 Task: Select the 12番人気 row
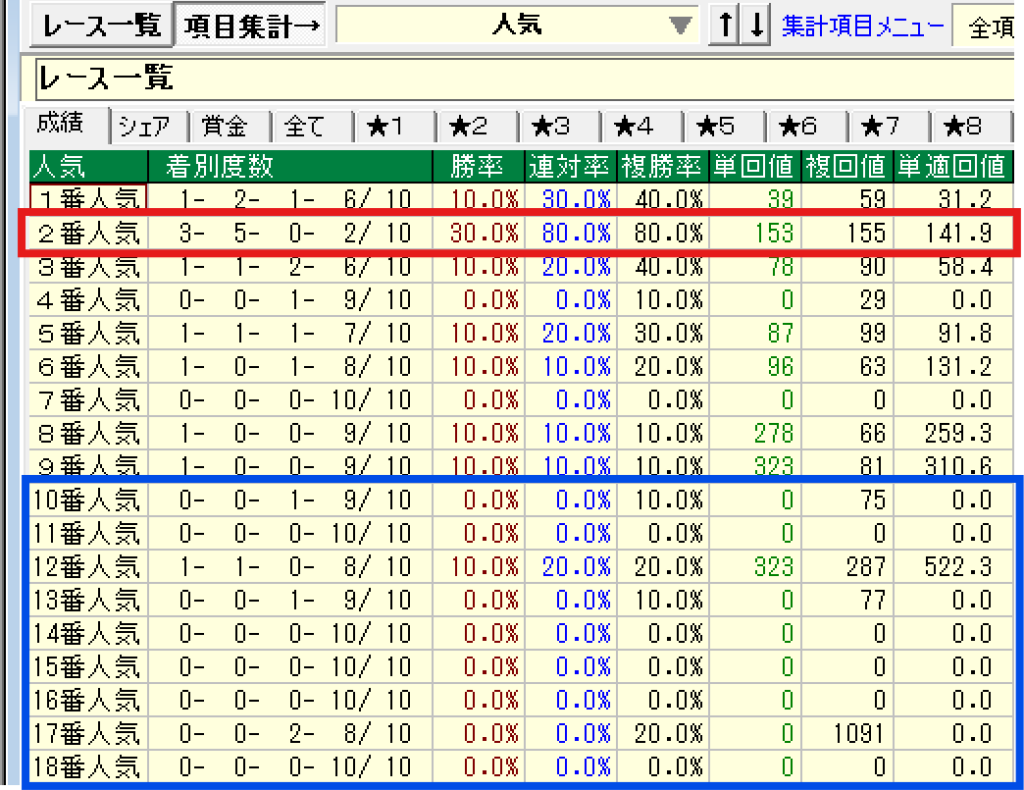click(89, 565)
